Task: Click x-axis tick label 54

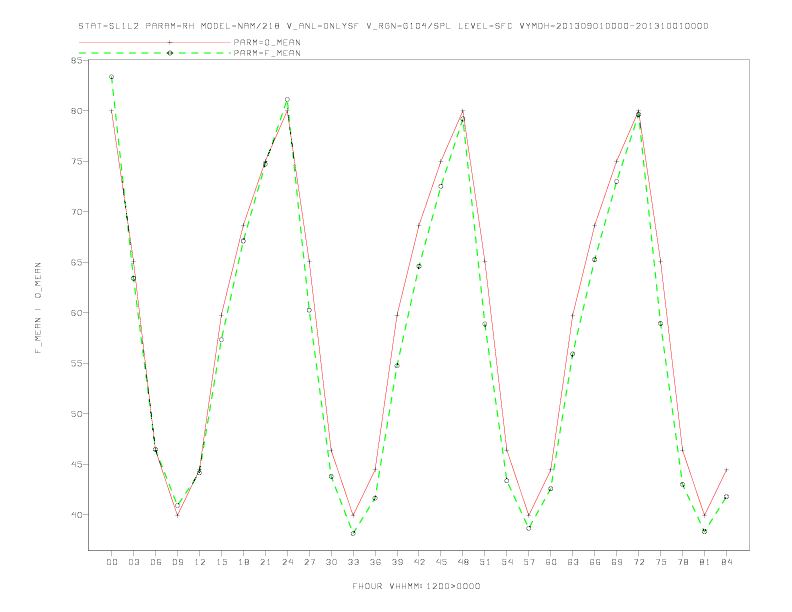Action: click(x=507, y=562)
